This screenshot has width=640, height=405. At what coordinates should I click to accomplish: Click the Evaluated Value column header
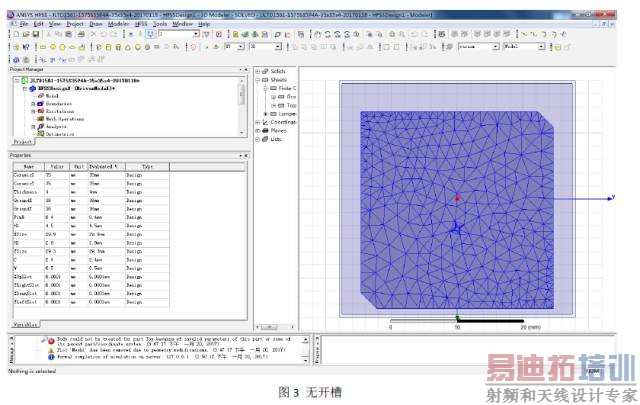click(x=106, y=167)
